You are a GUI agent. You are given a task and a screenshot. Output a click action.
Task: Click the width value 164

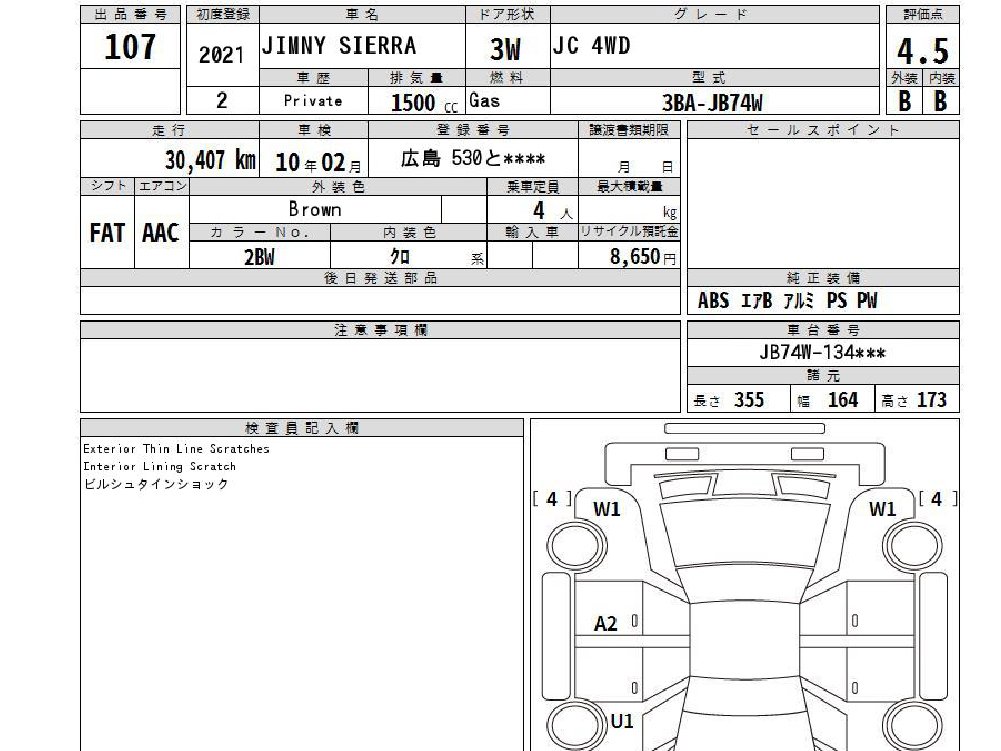tap(843, 400)
